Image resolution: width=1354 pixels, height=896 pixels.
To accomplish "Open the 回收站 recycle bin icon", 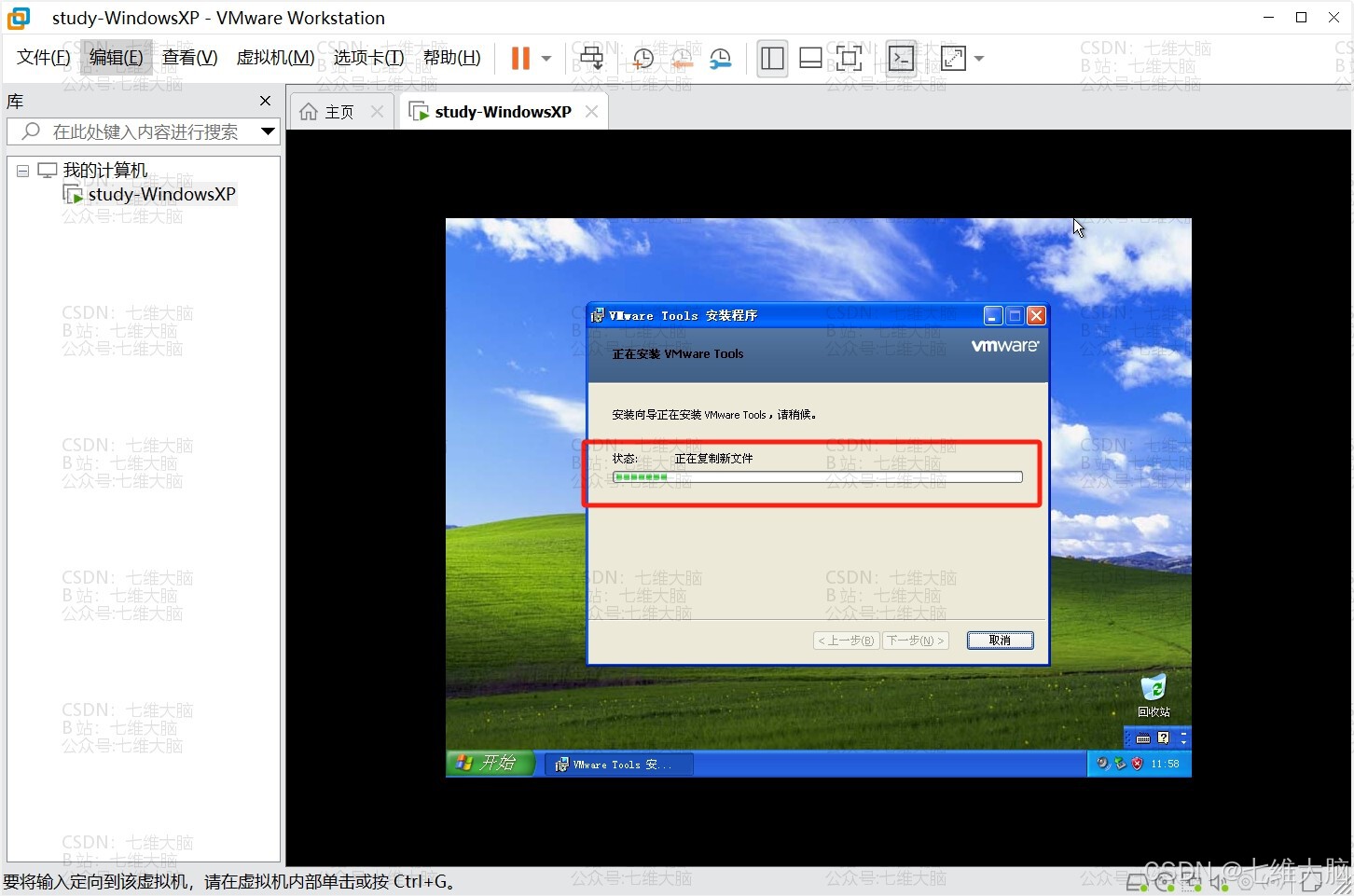I will point(1154,696).
